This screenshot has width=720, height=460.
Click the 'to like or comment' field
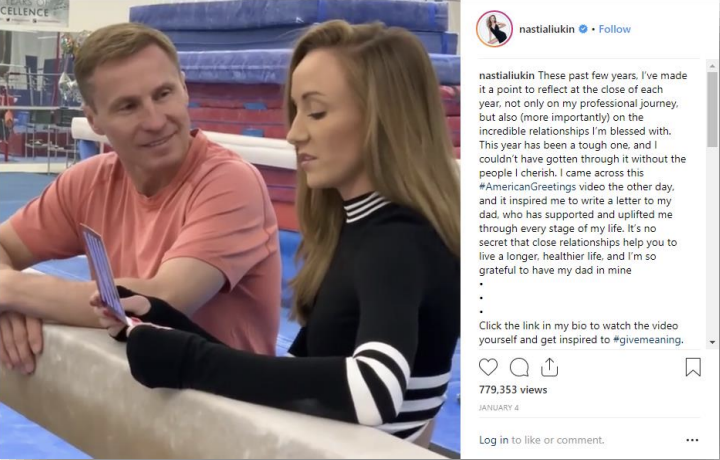pyautogui.click(x=557, y=440)
